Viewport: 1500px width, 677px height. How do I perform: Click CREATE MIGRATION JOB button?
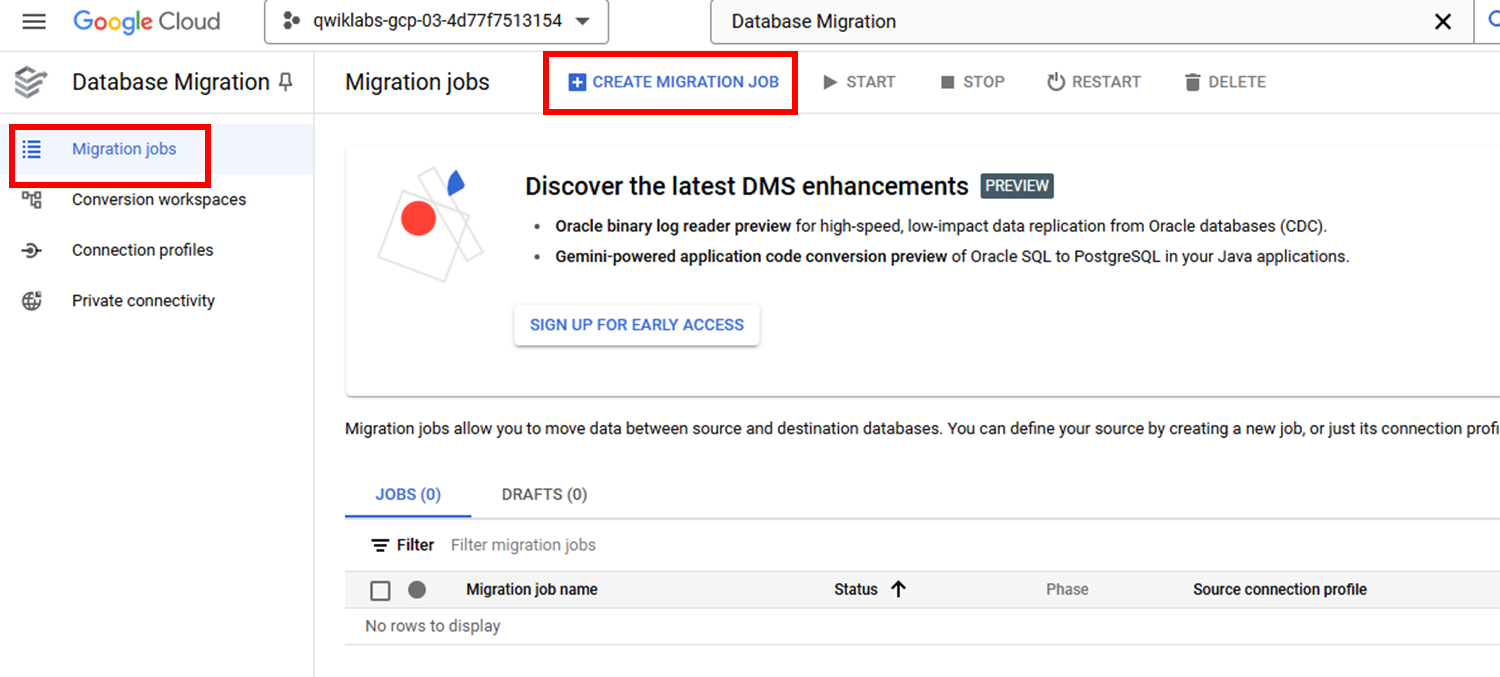673,82
